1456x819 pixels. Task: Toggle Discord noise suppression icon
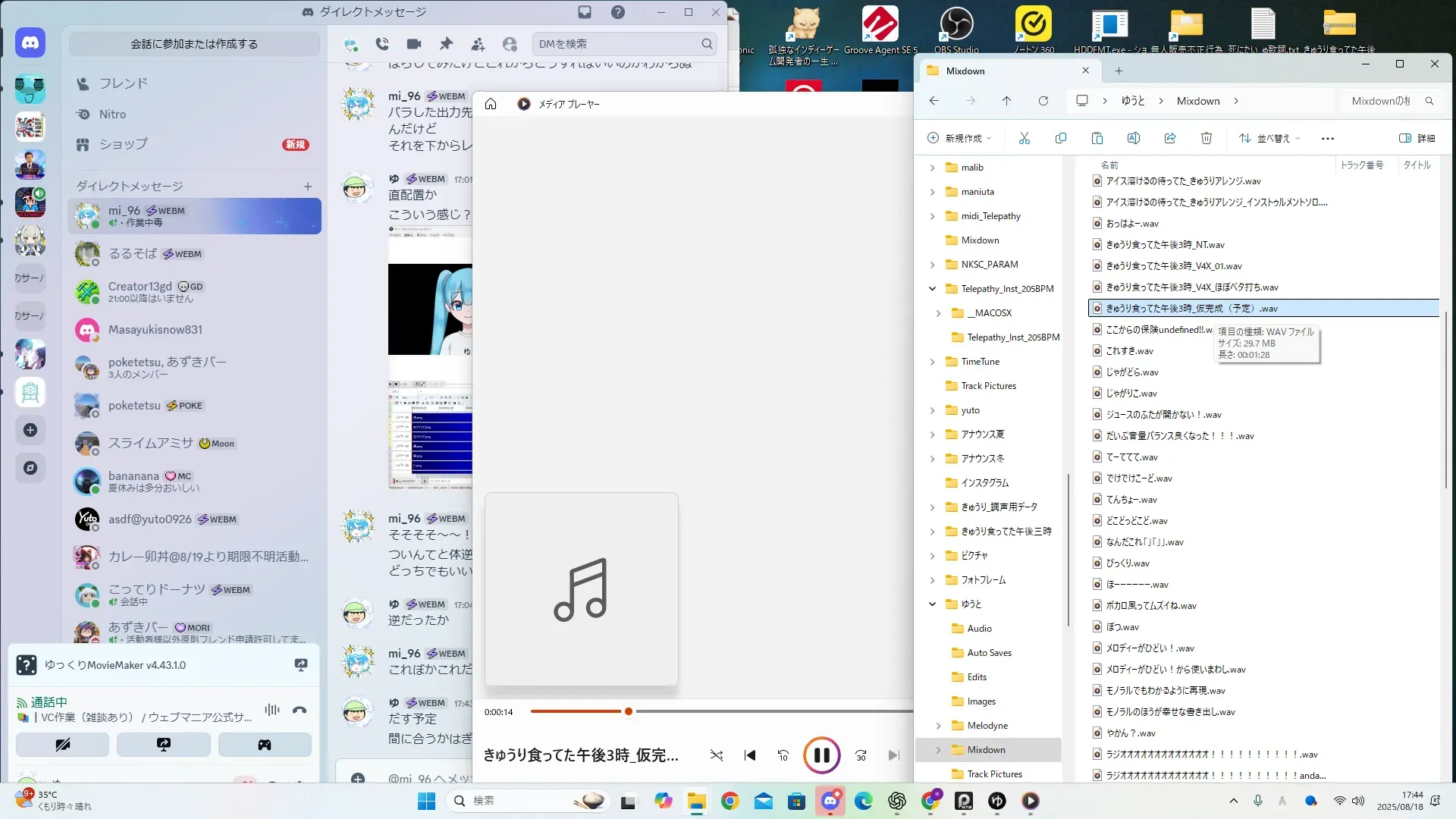point(272,710)
